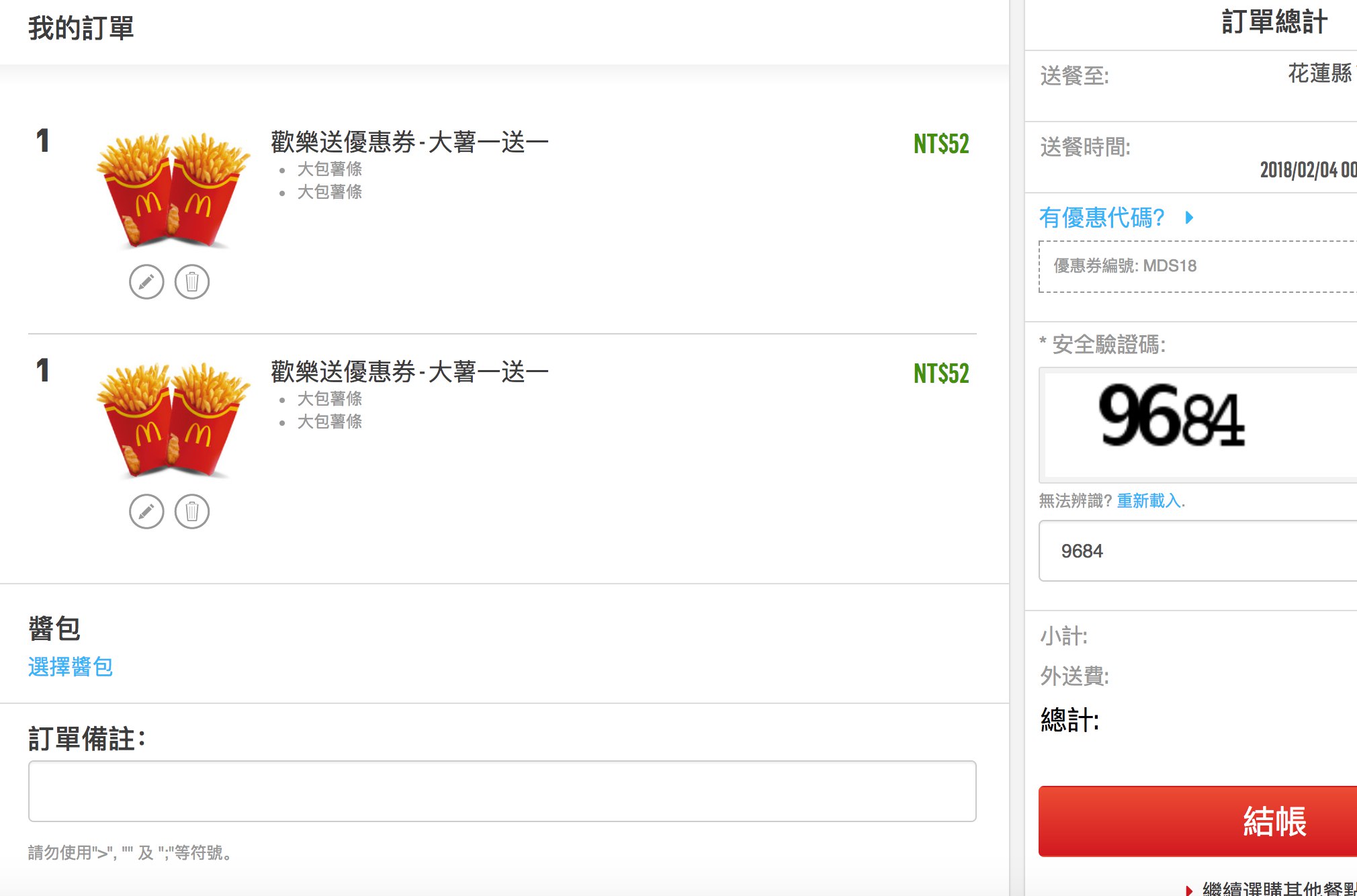The width and height of the screenshot is (1357, 896).
Task: Click the 結帳 checkout button
Action: [1198, 821]
